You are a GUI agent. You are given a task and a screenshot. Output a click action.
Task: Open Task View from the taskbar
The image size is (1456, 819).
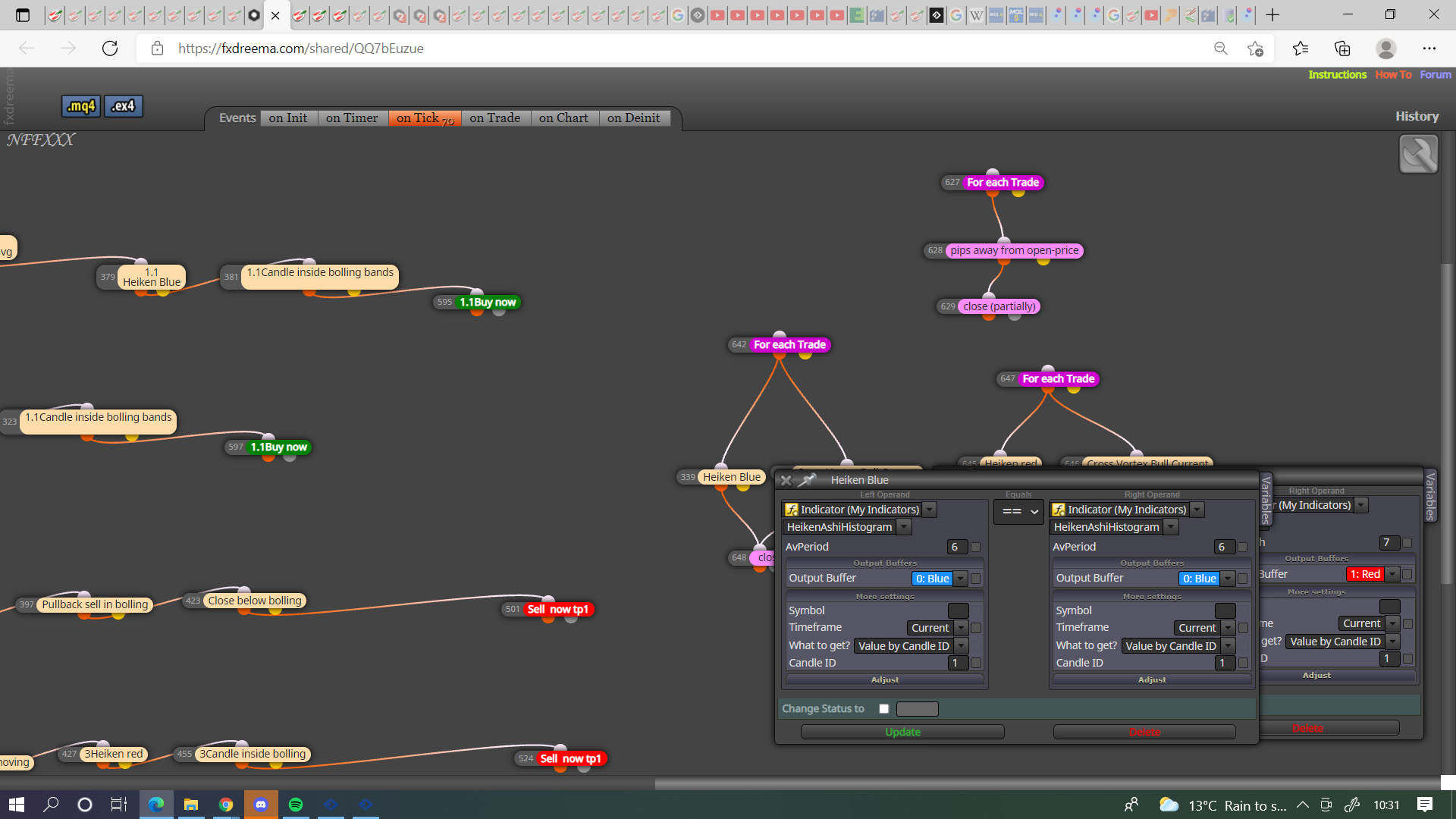118,805
